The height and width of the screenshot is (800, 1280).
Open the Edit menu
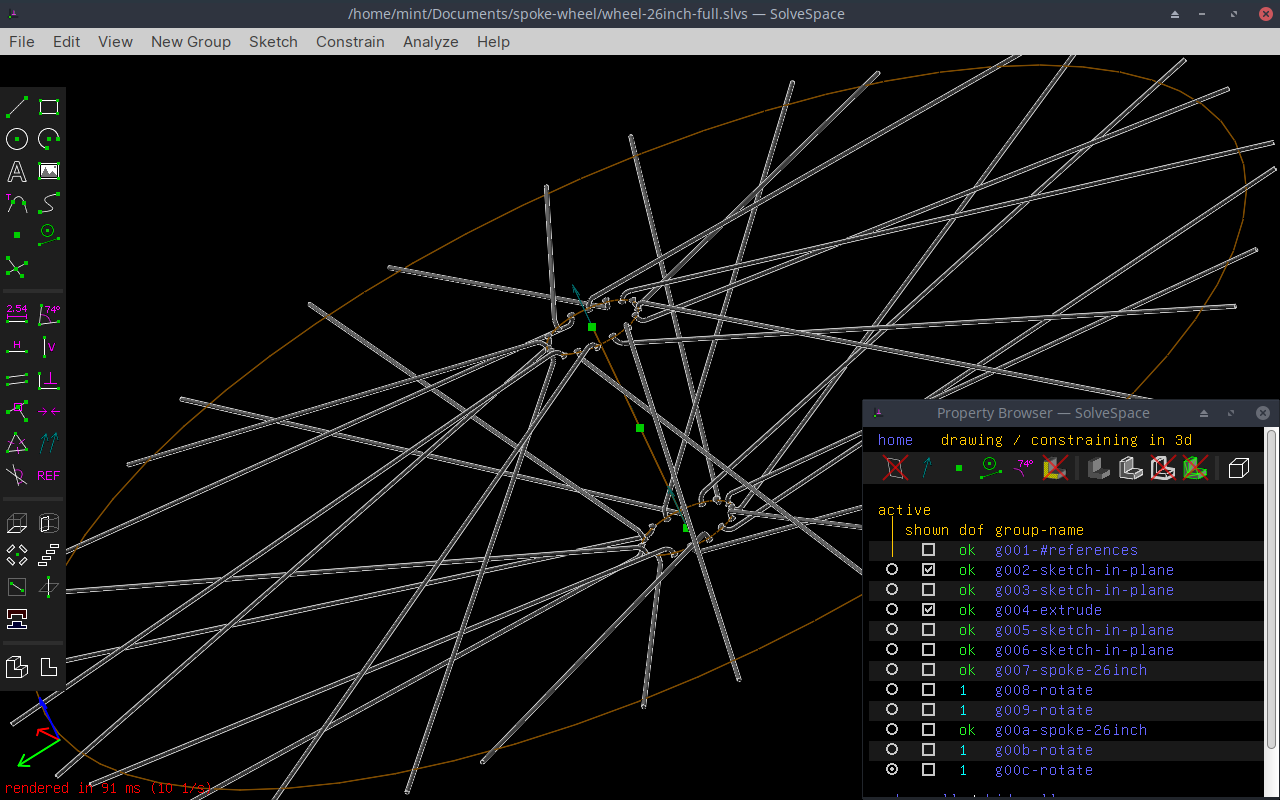pos(67,41)
